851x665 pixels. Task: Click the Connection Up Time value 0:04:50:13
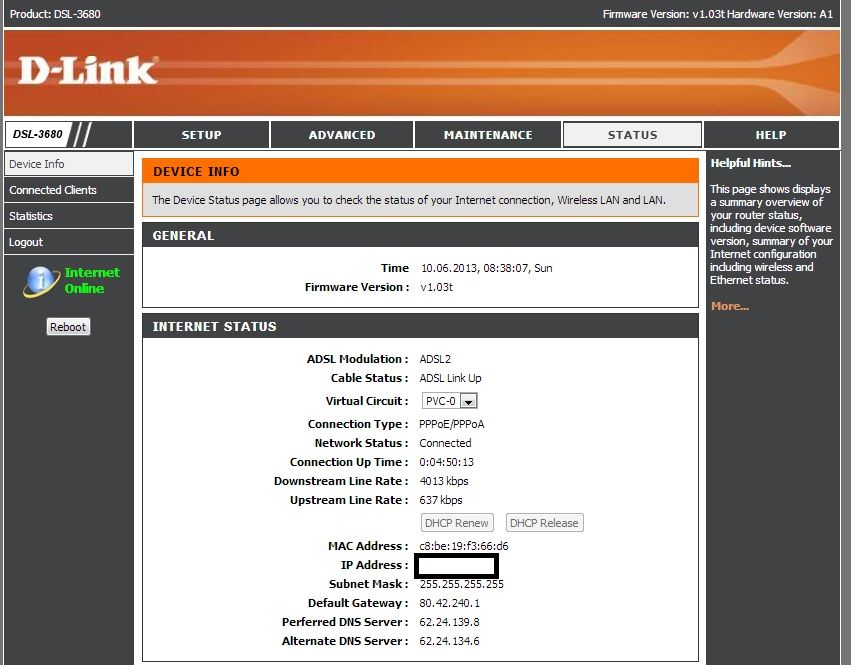point(446,462)
